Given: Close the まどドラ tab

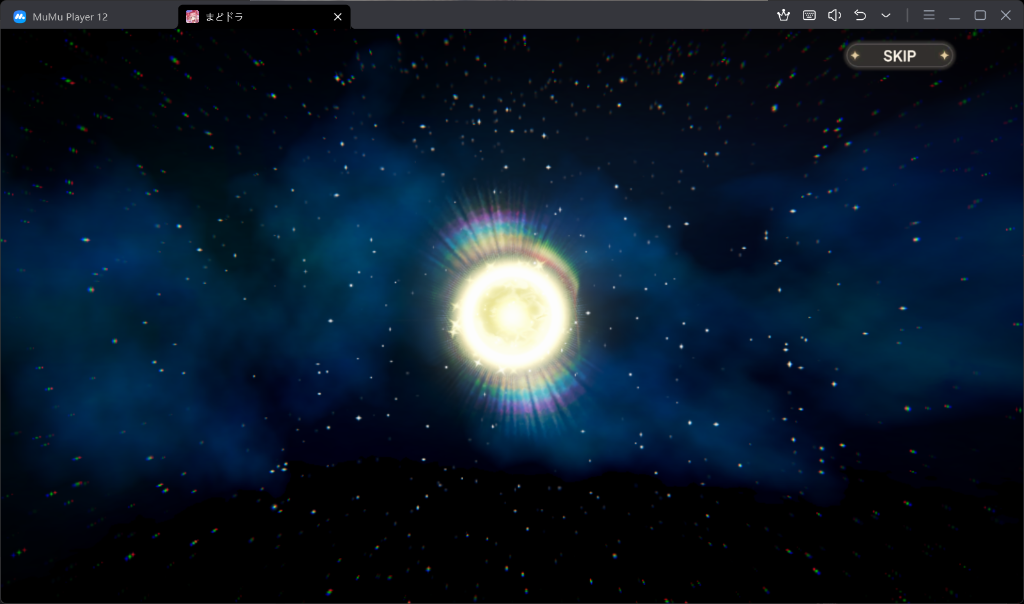Looking at the screenshot, I should tap(338, 17).
